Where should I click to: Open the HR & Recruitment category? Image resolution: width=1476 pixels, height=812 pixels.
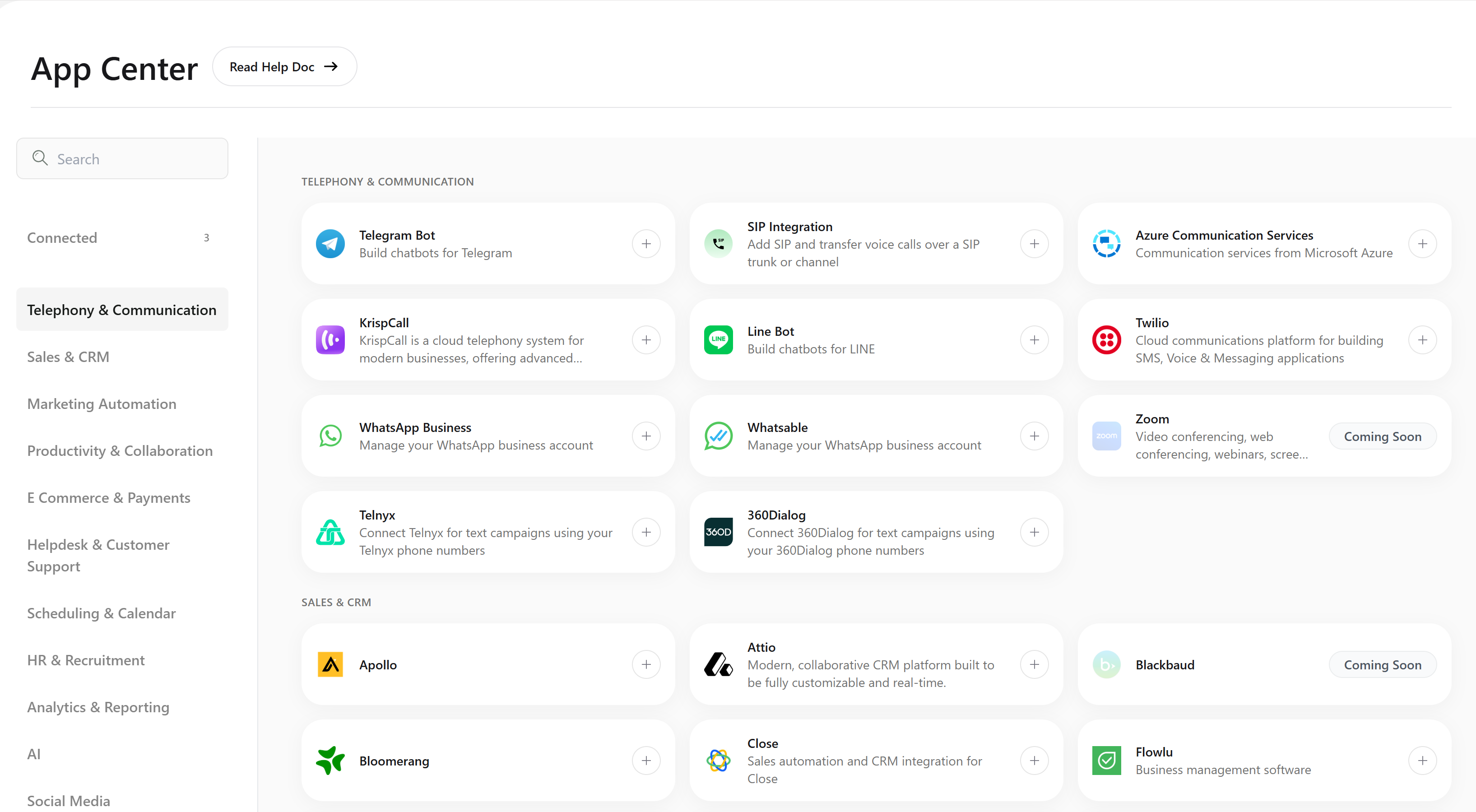(85, 659)
